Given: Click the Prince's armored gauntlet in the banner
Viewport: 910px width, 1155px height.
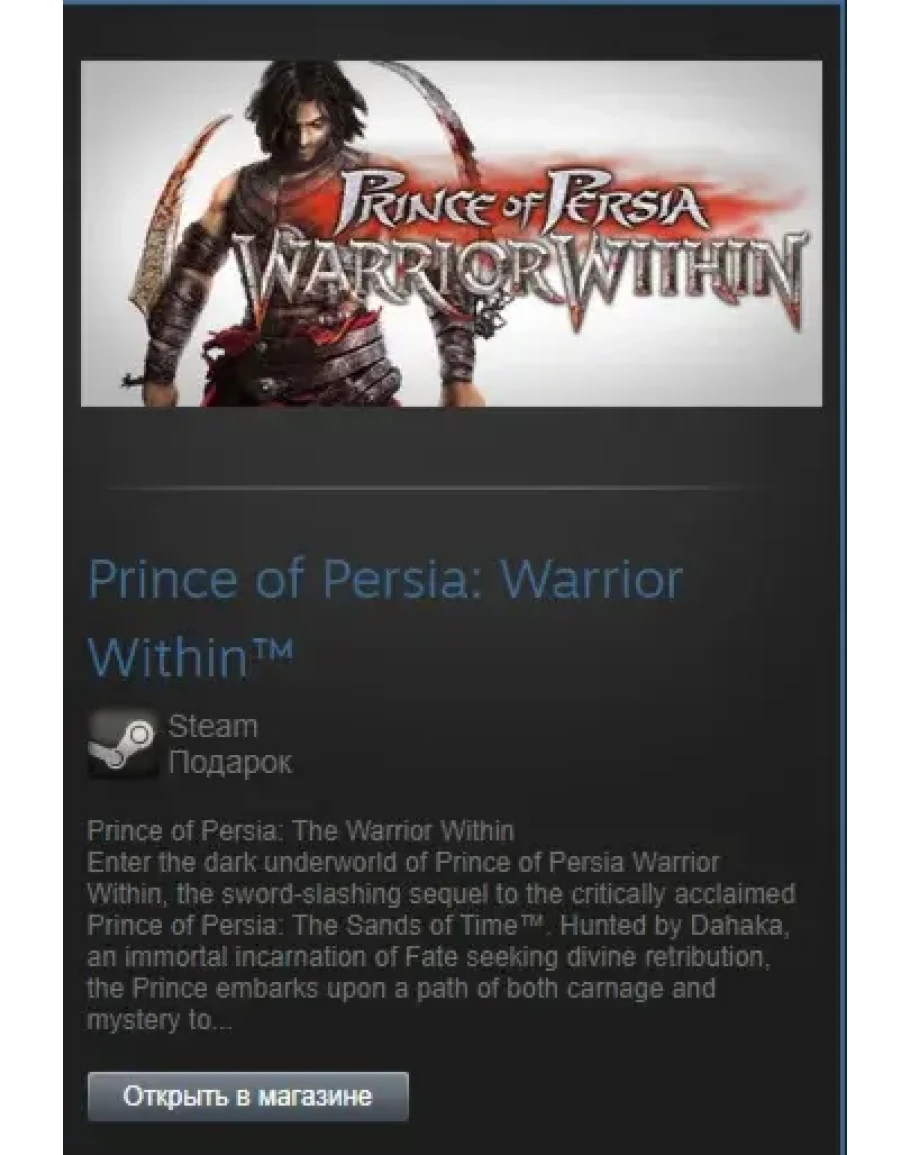Looking at the screenshot, I should [177, 309].
